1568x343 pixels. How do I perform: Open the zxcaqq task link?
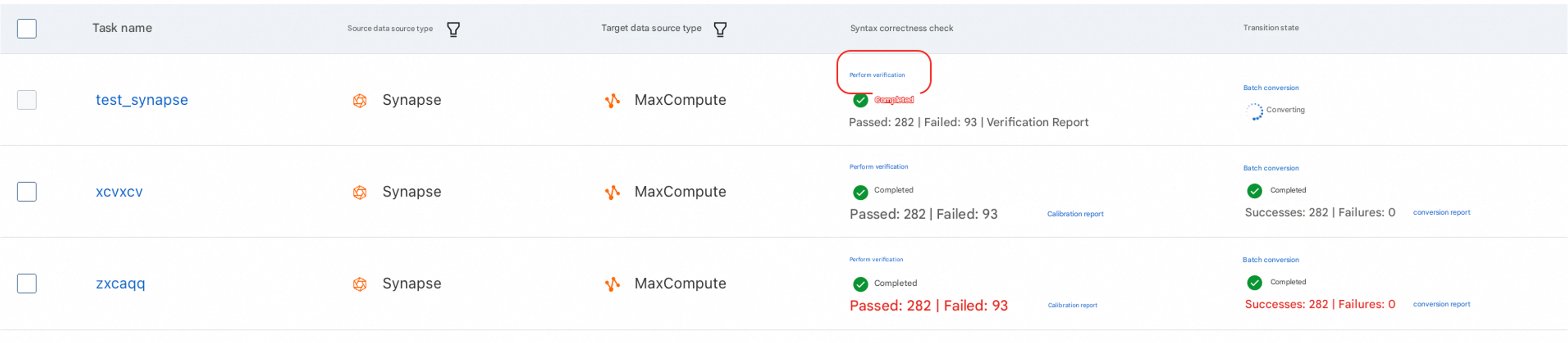(x=121, y=284)
